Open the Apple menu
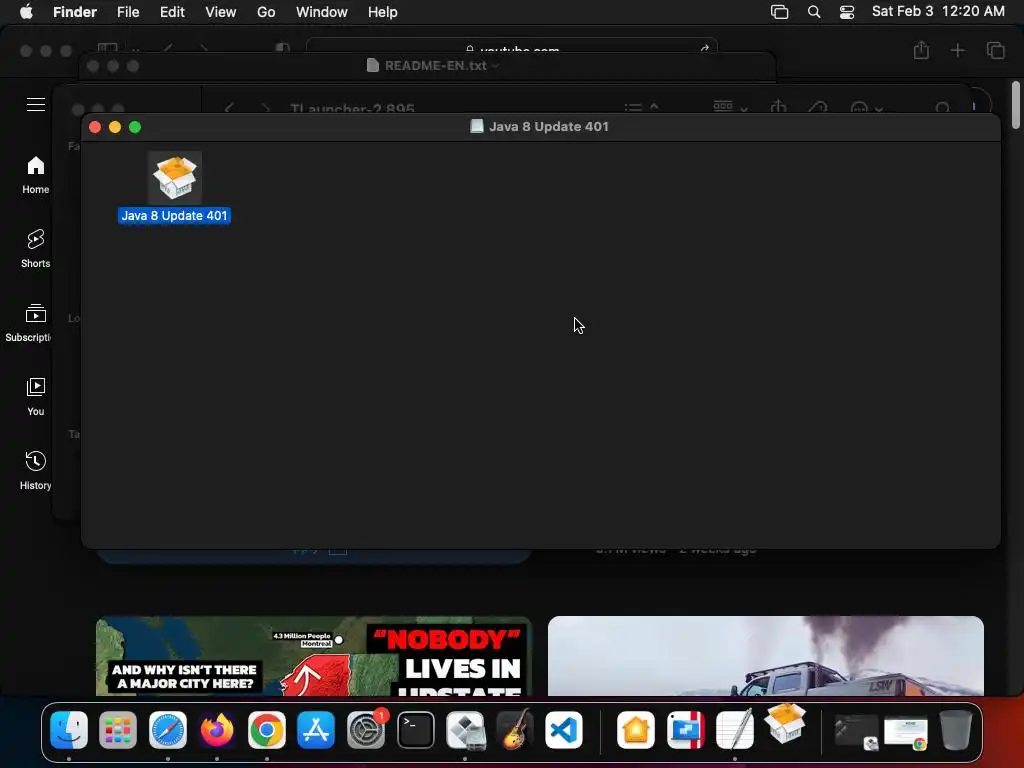Screen dimensions: 1024x768 (x=26, y=12)
